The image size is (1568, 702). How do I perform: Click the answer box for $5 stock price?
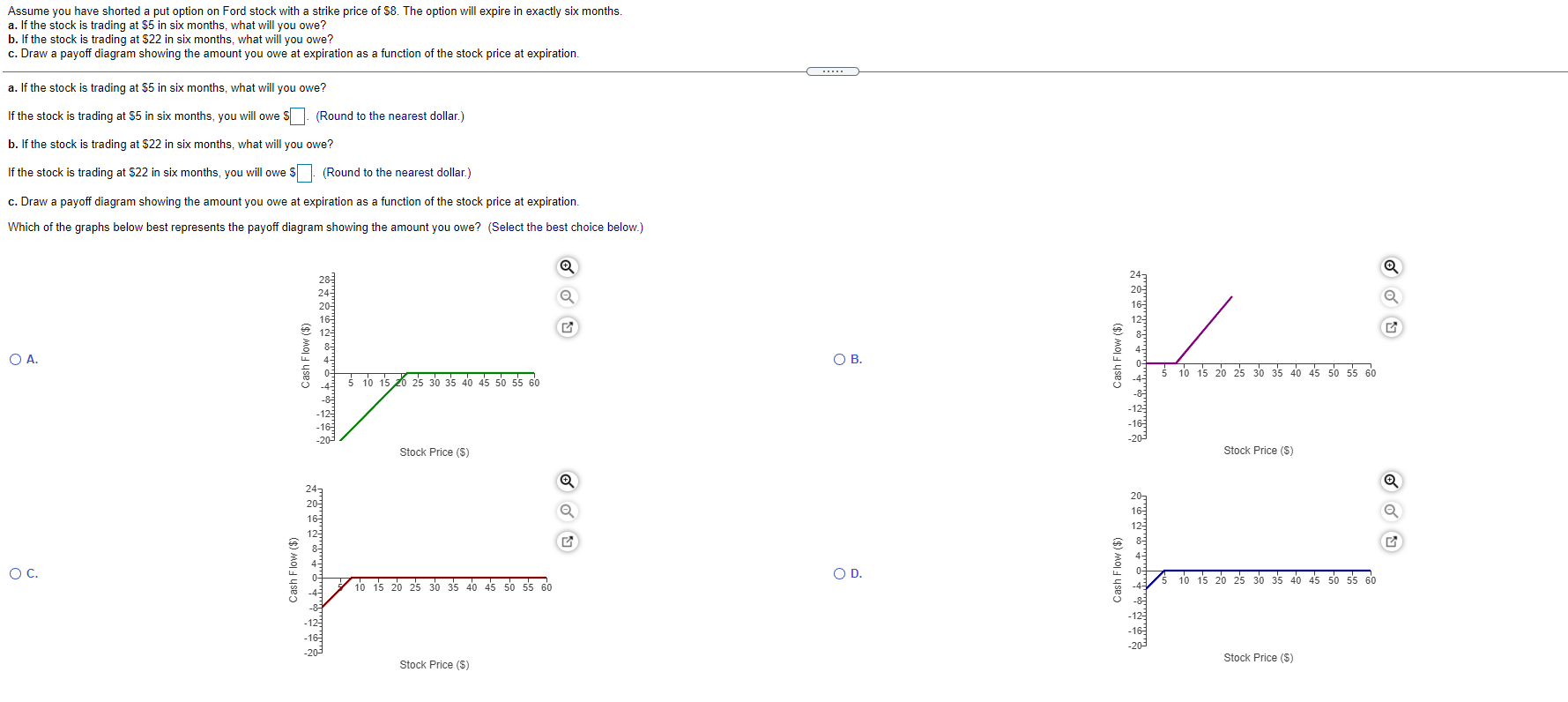tap(298, 116)
